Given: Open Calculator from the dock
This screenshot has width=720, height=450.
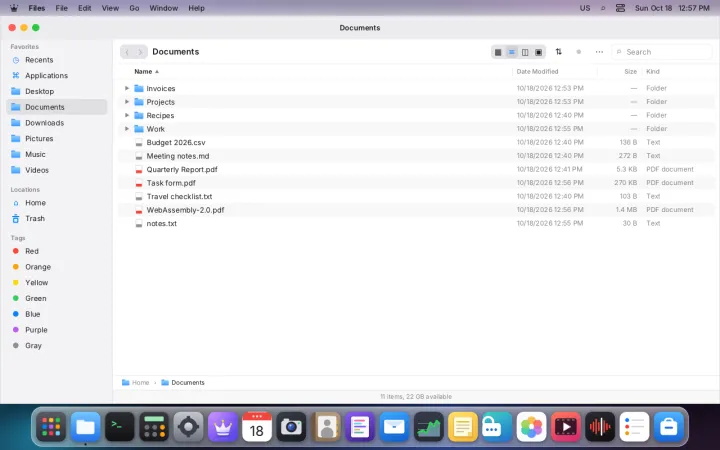Looking at the screenshot, I should (154, 427).
